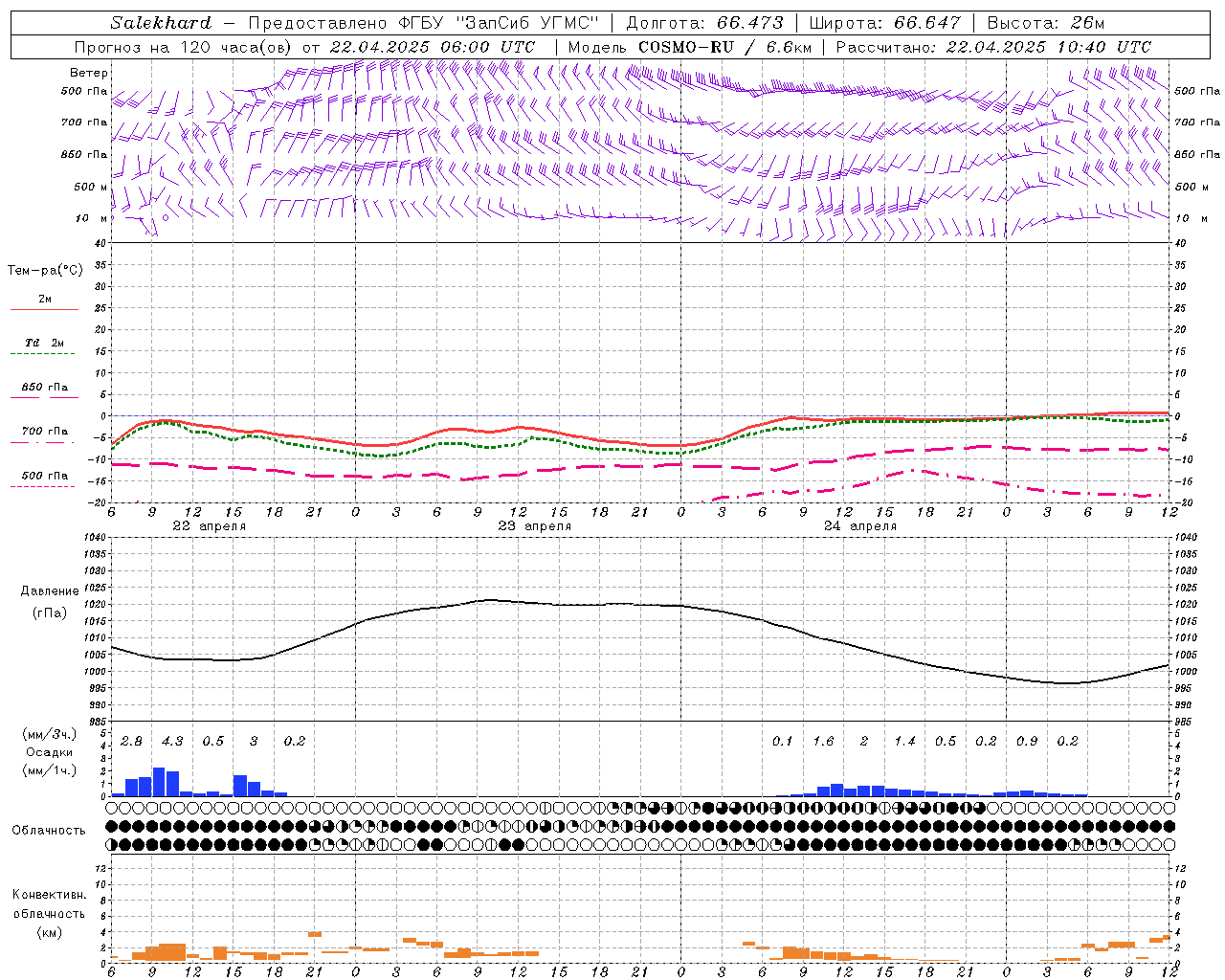Click the 1.6 precipitation total
The width and height of the screenshot is (1225, 980).
point(823,742)
